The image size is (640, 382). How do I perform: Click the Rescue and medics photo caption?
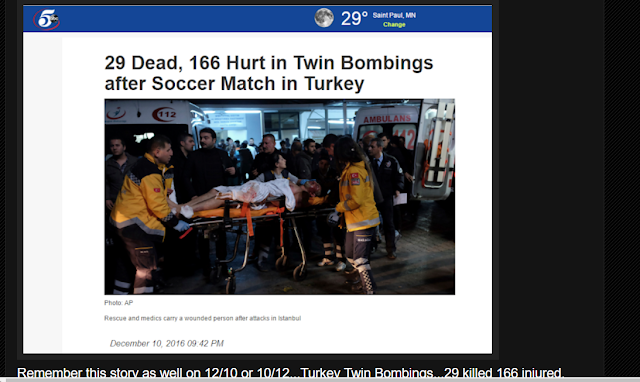point(202,318)
